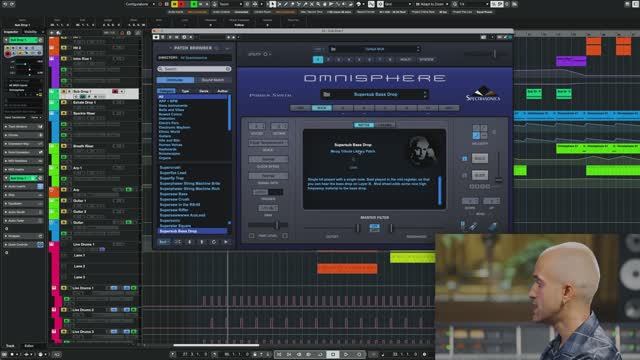Select the Bells and Vibes category

pos(171,110)
